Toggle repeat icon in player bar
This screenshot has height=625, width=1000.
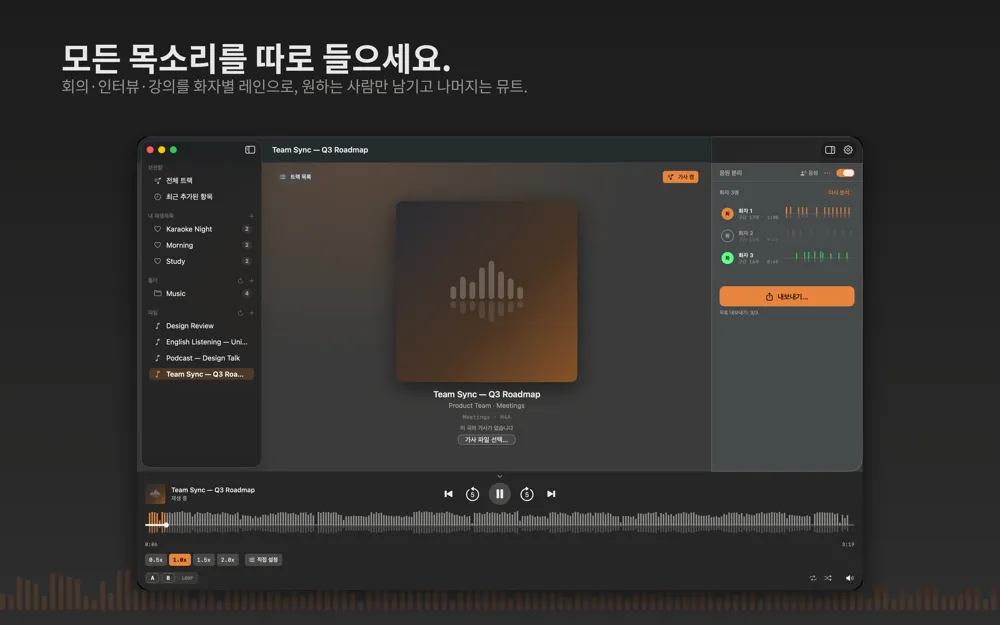pos(812,578)
